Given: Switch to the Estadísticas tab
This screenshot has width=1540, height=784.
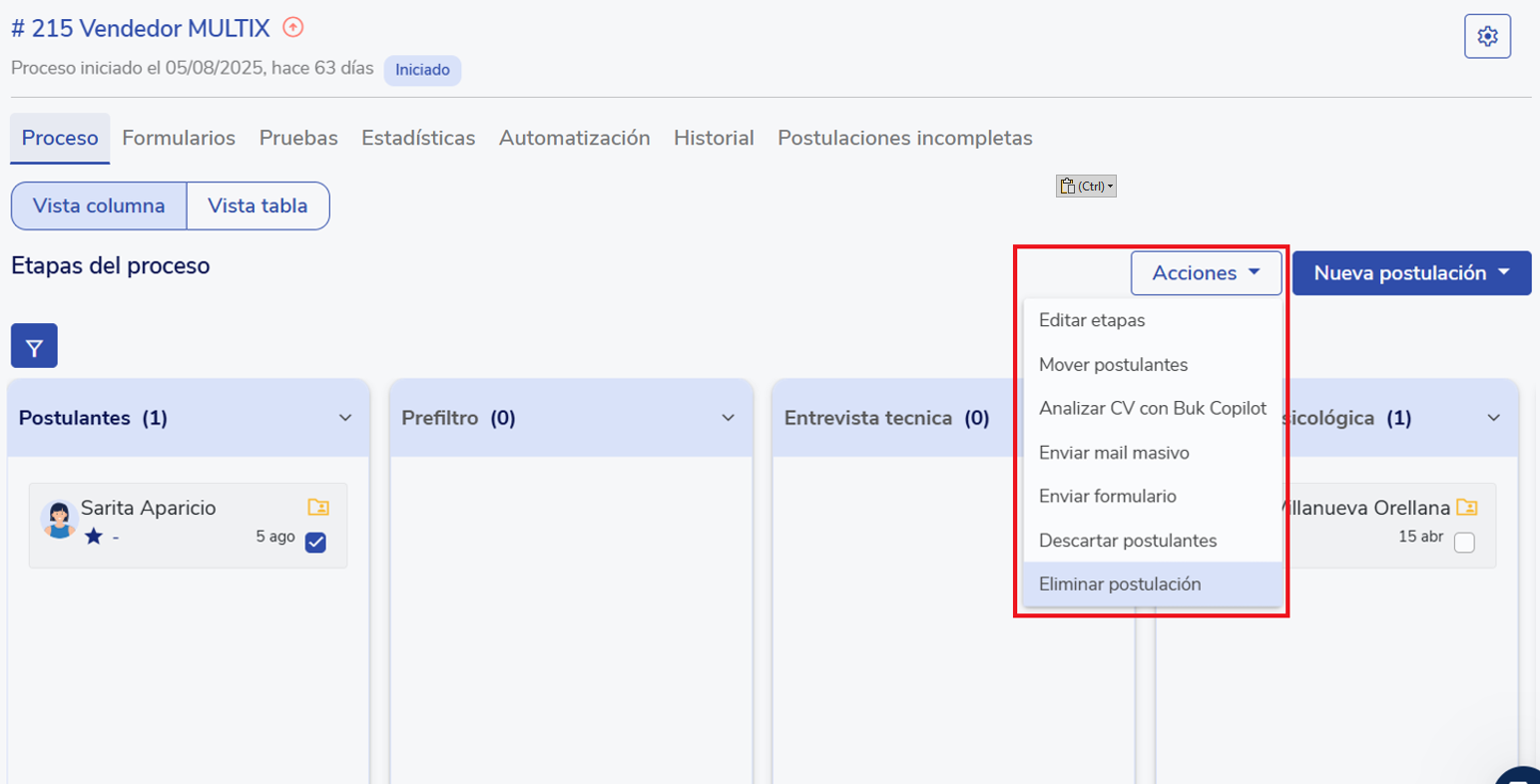Looking at the screenshot, I should point(417,139).
